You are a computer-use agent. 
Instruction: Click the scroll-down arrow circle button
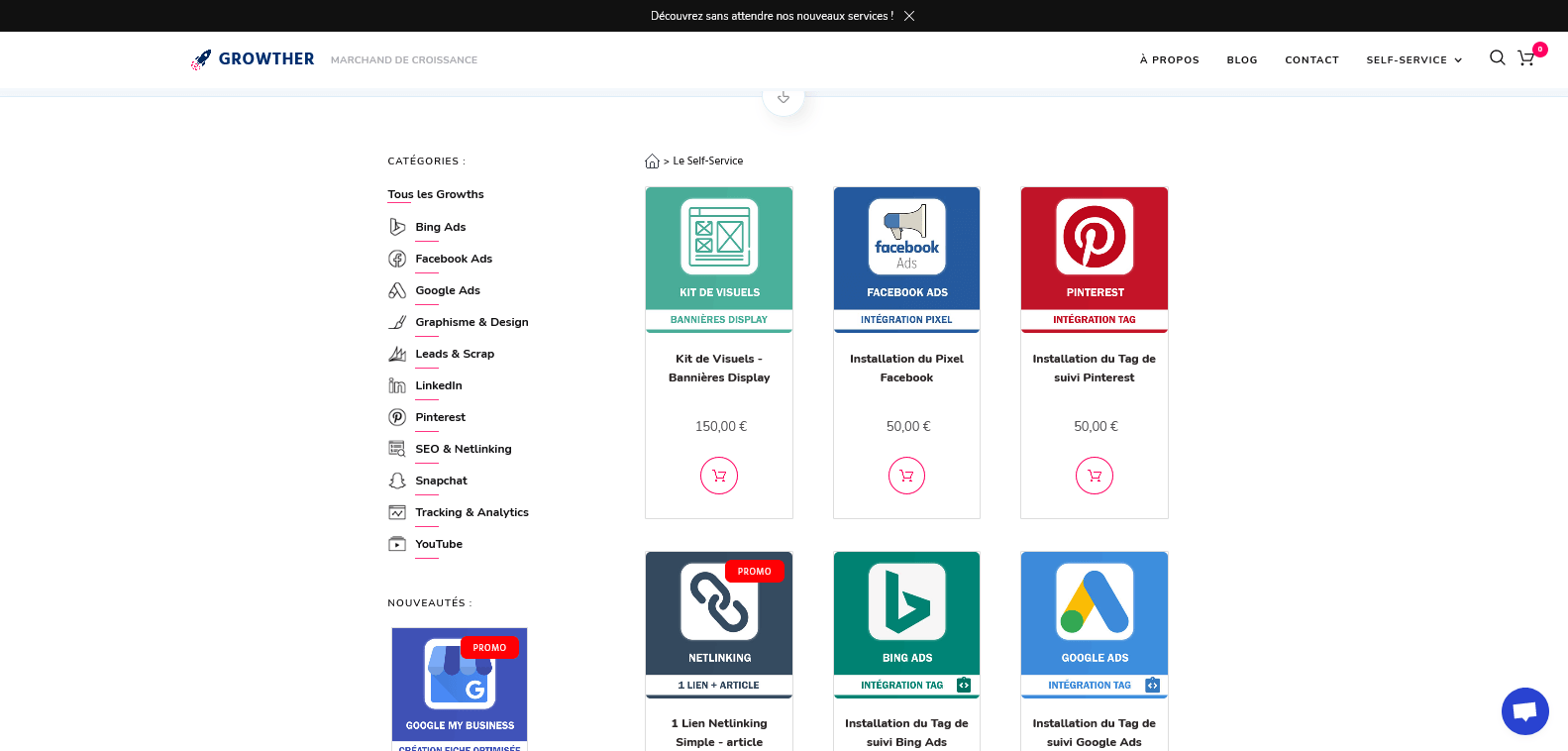[x=784, y=97]
